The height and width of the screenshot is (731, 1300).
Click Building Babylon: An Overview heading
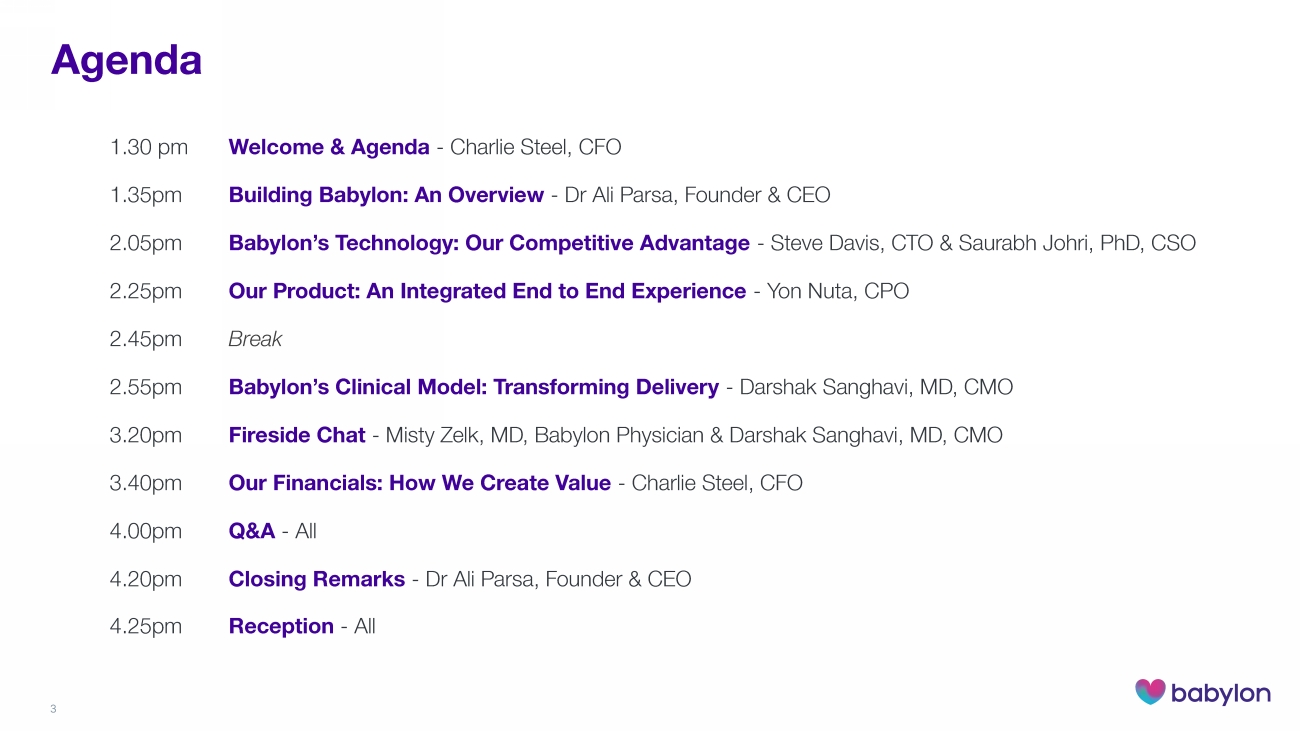click(x=386, y=195)
